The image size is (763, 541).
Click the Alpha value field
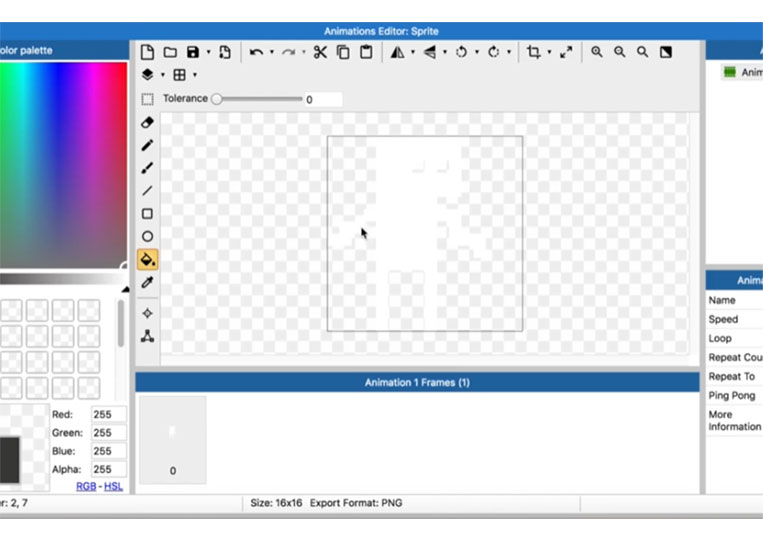click(x=109, y=469)
